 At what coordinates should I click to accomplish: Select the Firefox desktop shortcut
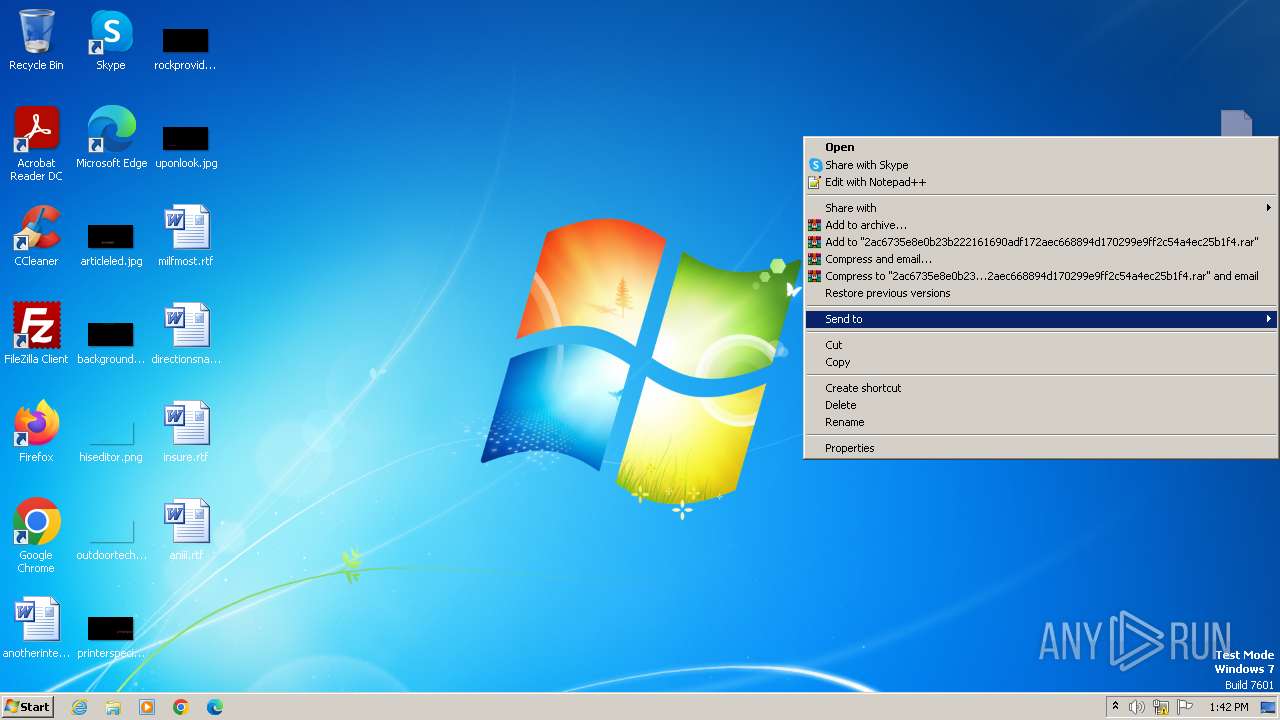point(36,432)
